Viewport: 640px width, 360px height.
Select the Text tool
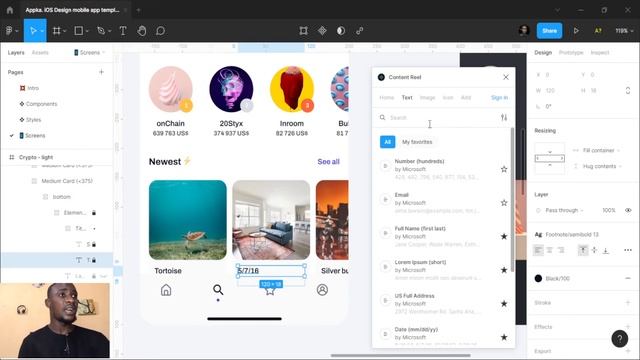122,31
